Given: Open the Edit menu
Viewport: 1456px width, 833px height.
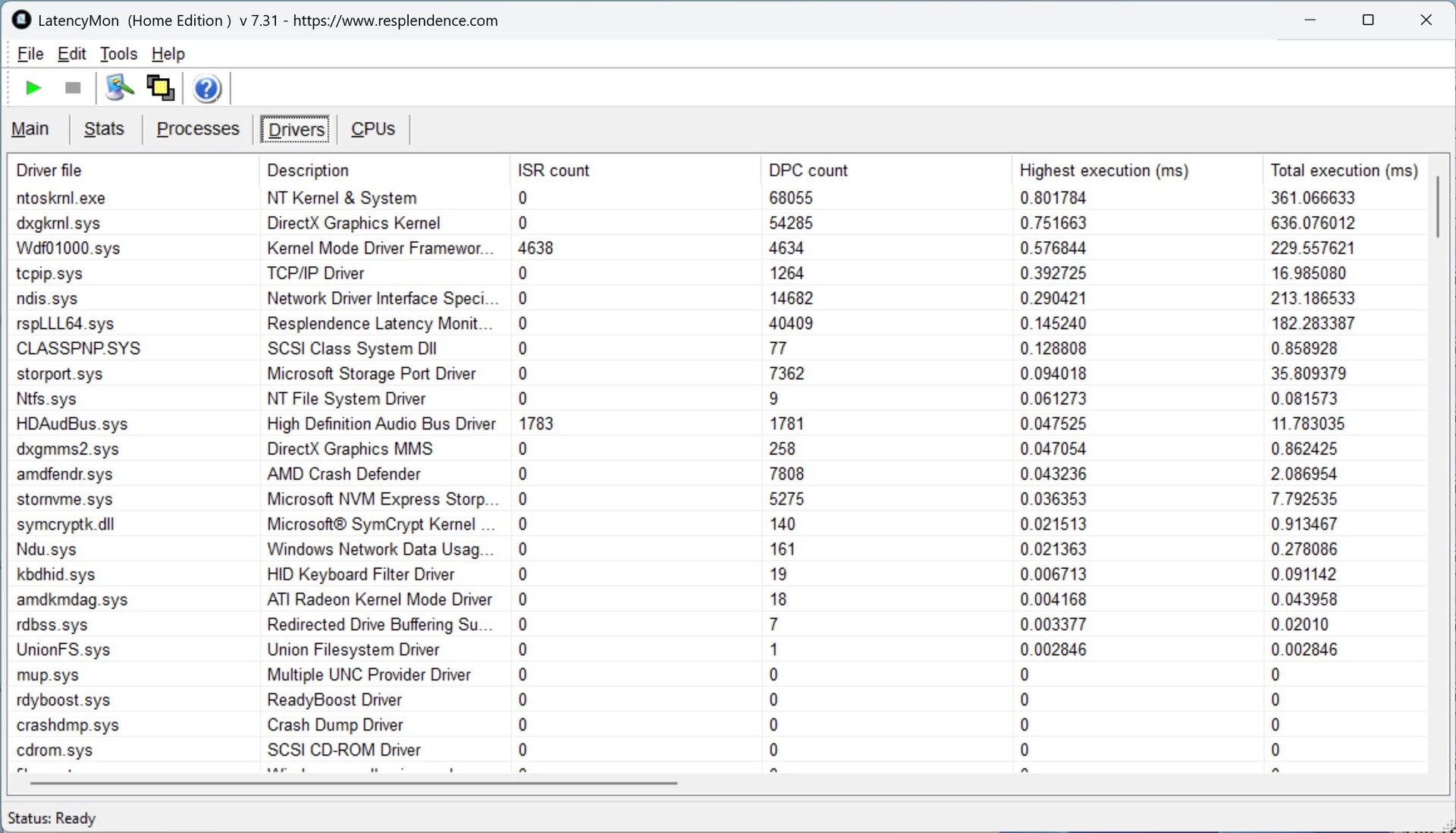Looking at the screenshot, I should (x=71, y=54).
